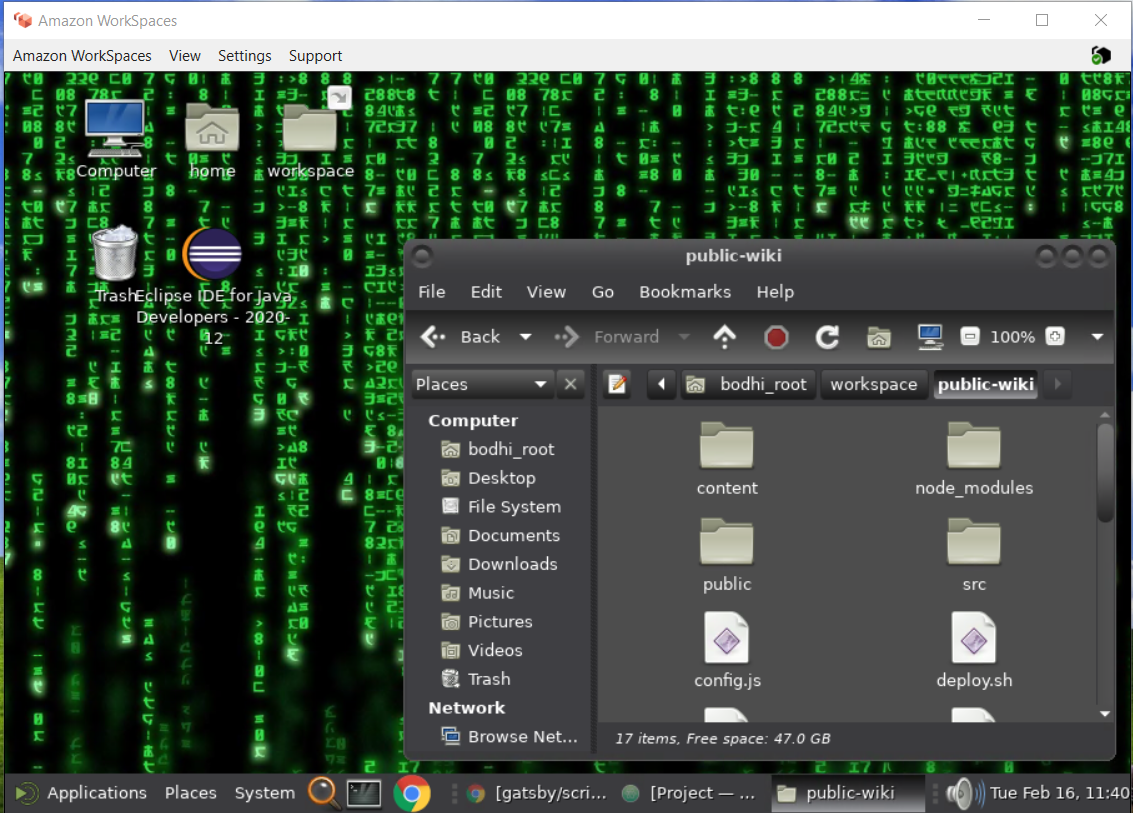The height and width of the screenshot is (813, 1133).
Task: Select bodhi_root path button
Action: coord(747,384)
